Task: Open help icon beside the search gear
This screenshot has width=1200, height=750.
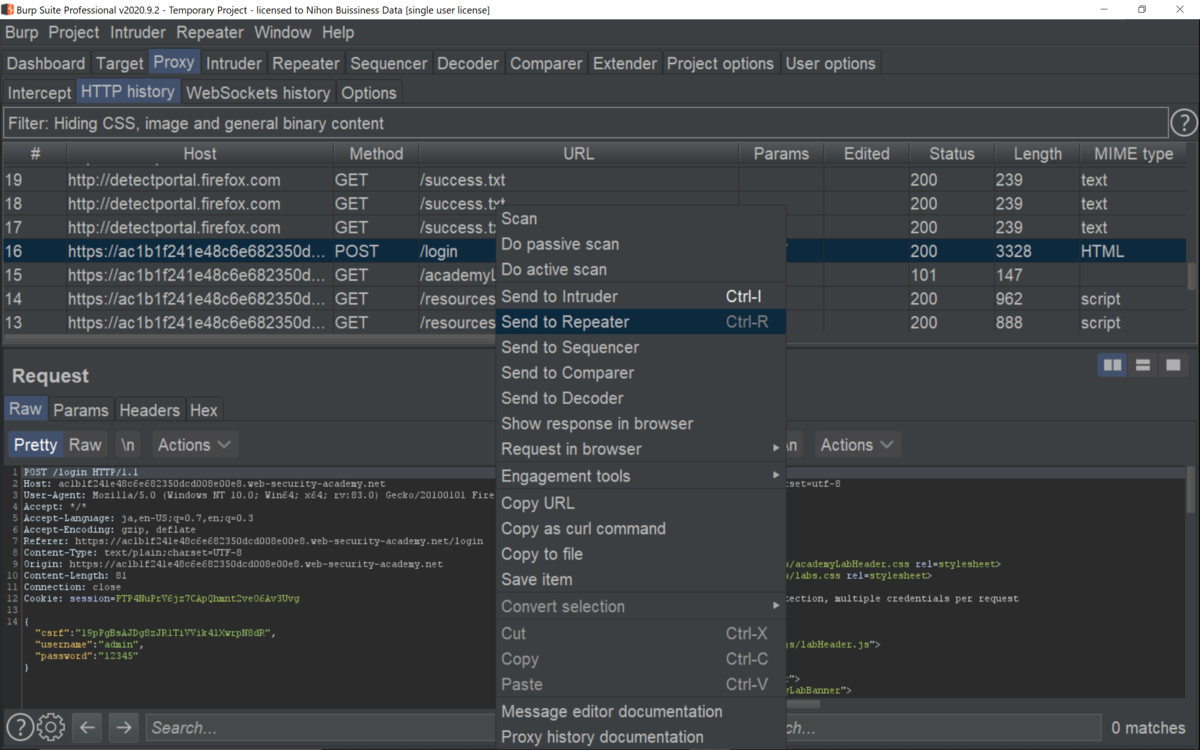Action: (20, 727)
